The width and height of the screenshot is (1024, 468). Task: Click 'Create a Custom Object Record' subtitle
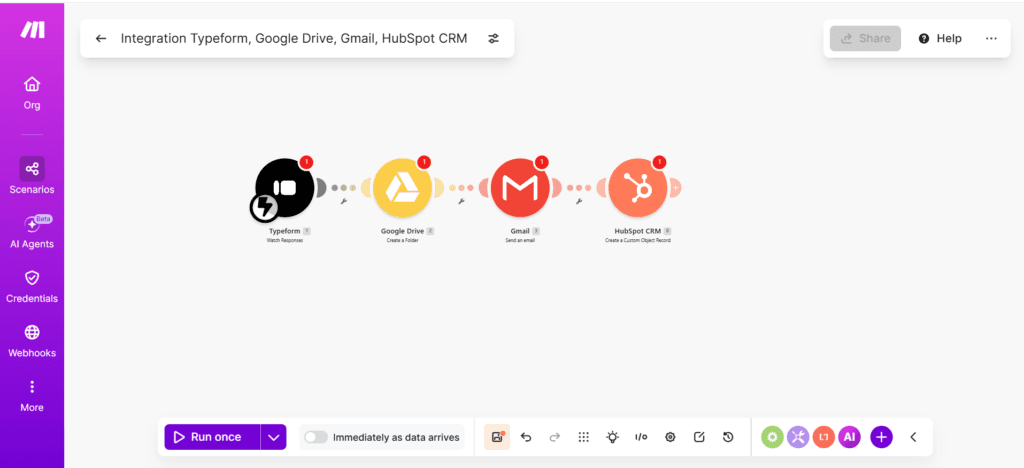tap(637, 240)
